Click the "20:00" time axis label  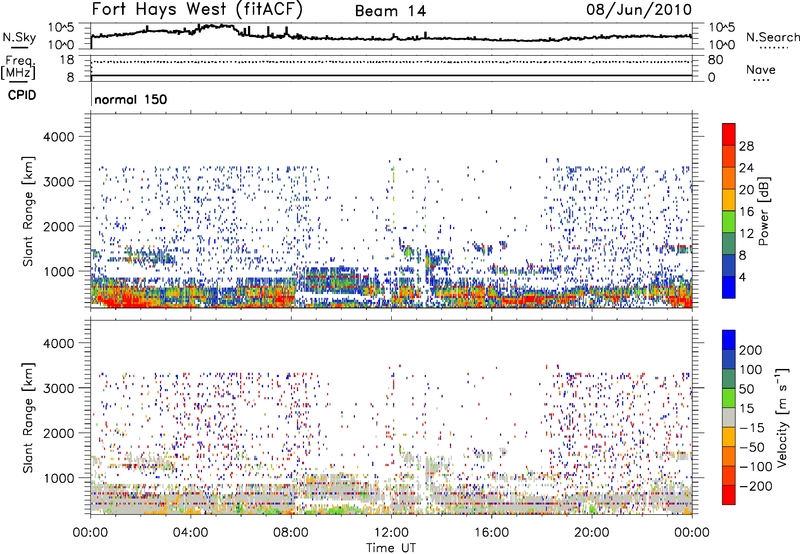[x=591, y=533]
